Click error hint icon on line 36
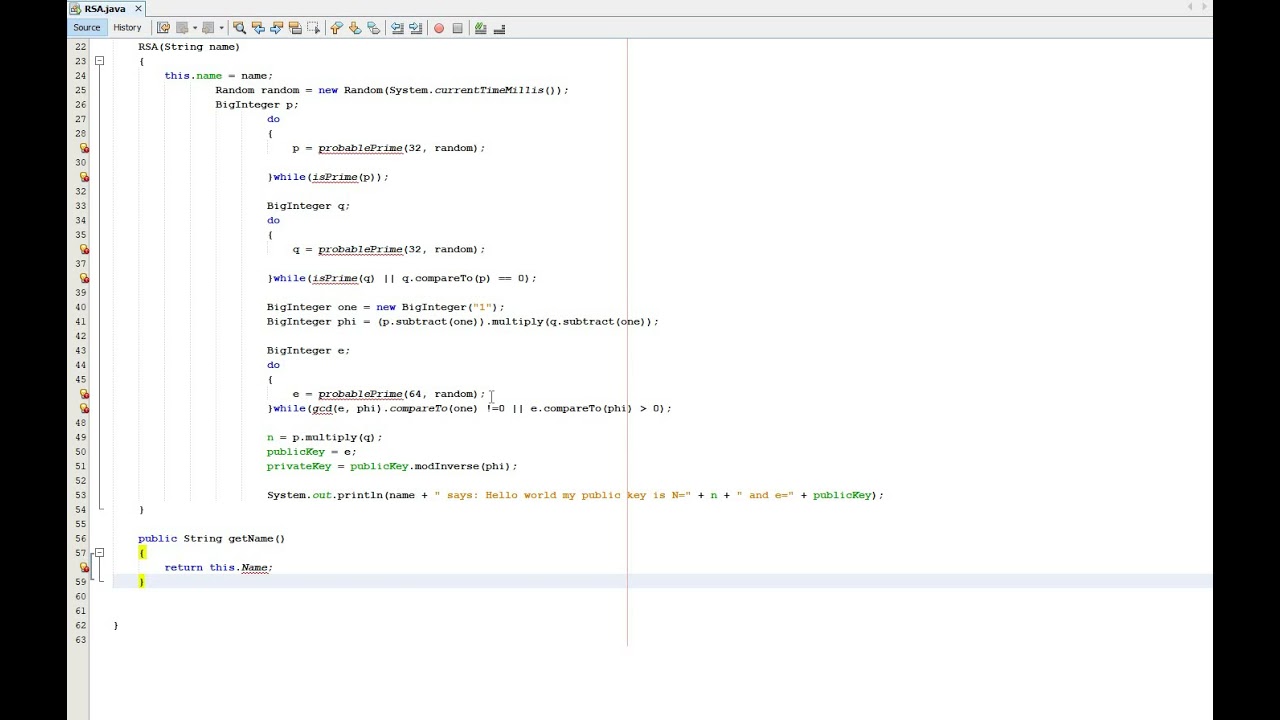Screen dimensions: 1280x720 (84, 249)
